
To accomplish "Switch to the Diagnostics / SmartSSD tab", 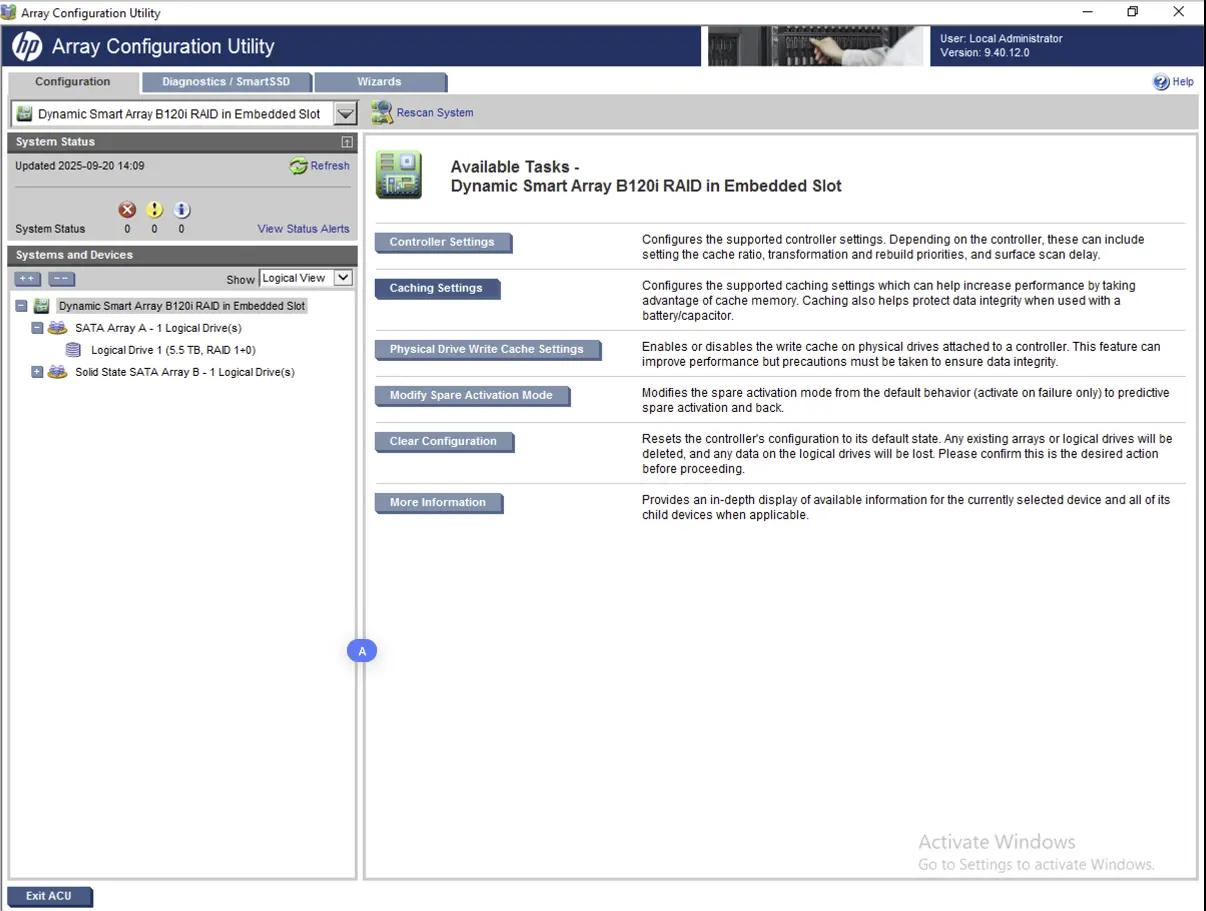I will pyautogui.click(x=226, y=82).
